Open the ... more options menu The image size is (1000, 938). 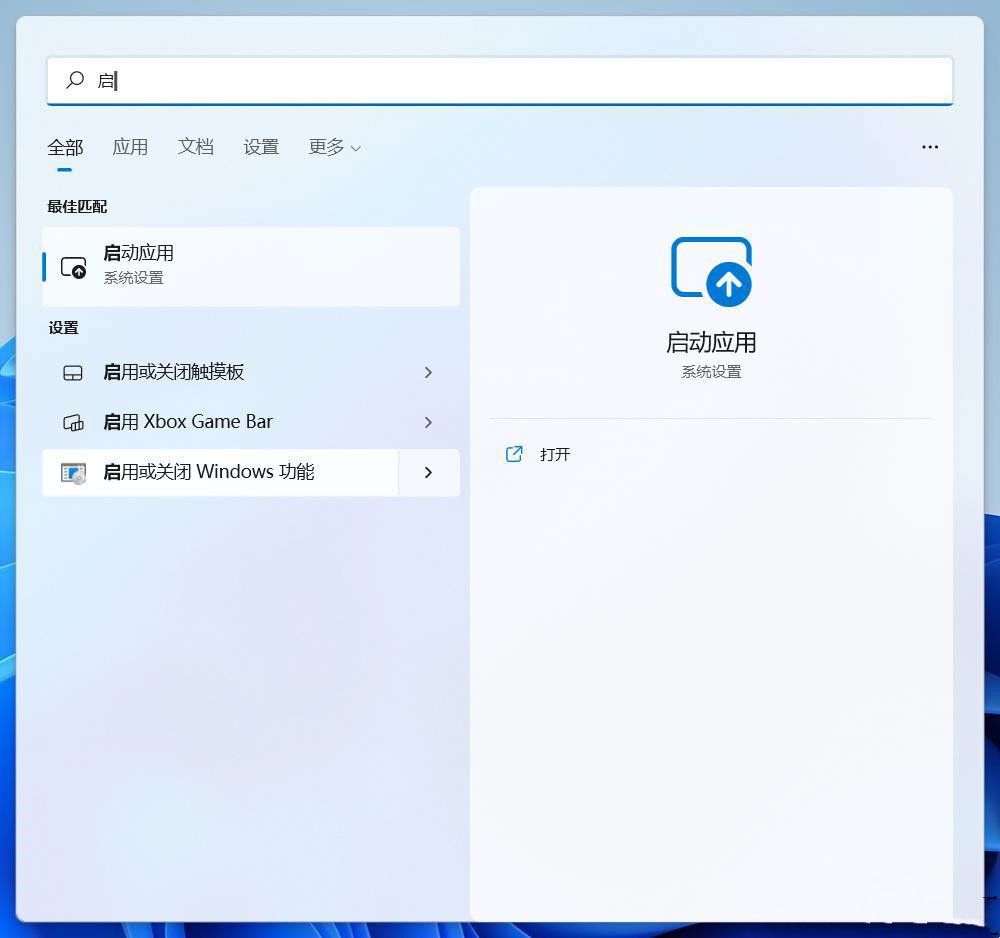[x=930, y=147]
